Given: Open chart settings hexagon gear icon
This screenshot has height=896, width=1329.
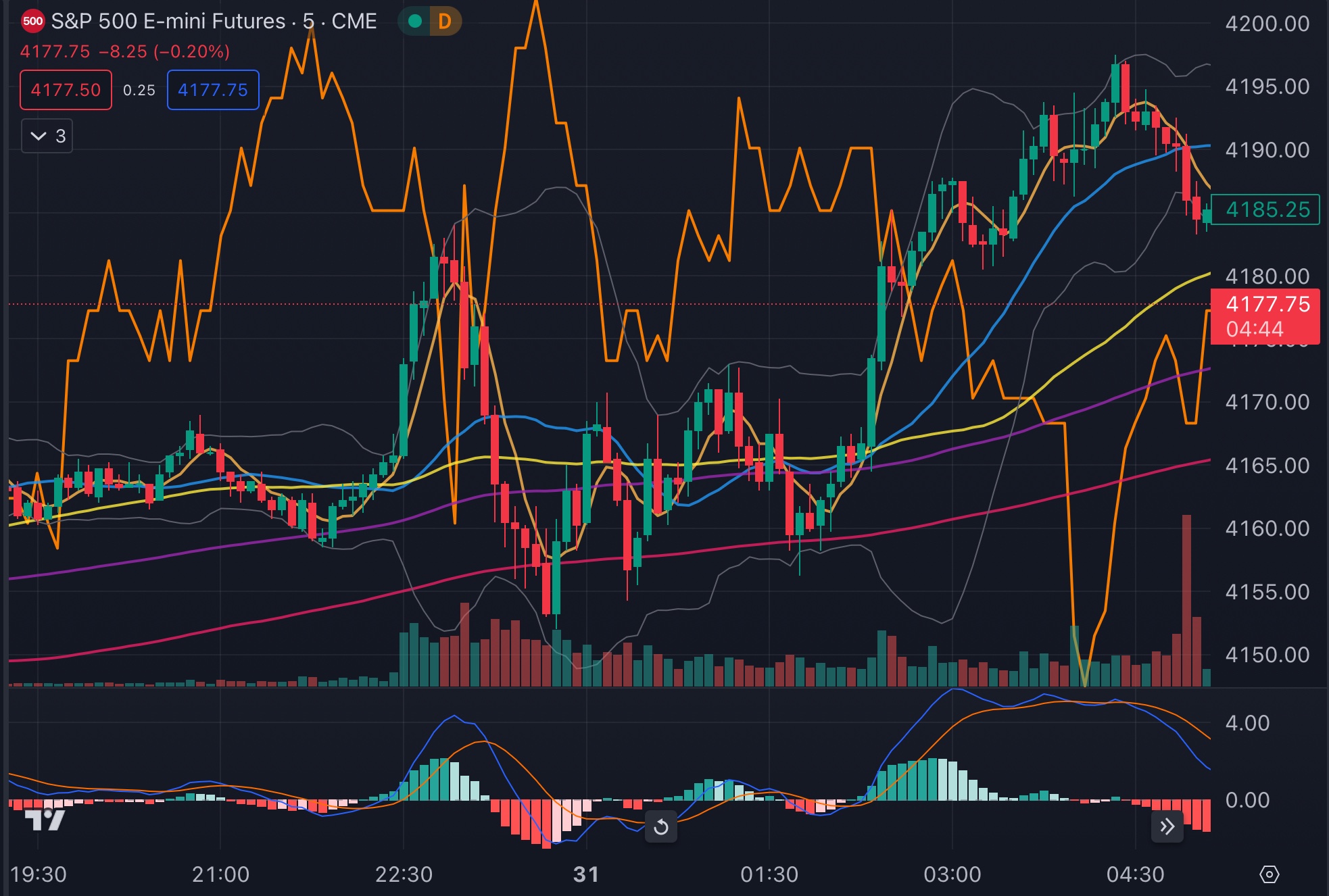Looking at the screenshot, I should click(x=1269, y=874).
